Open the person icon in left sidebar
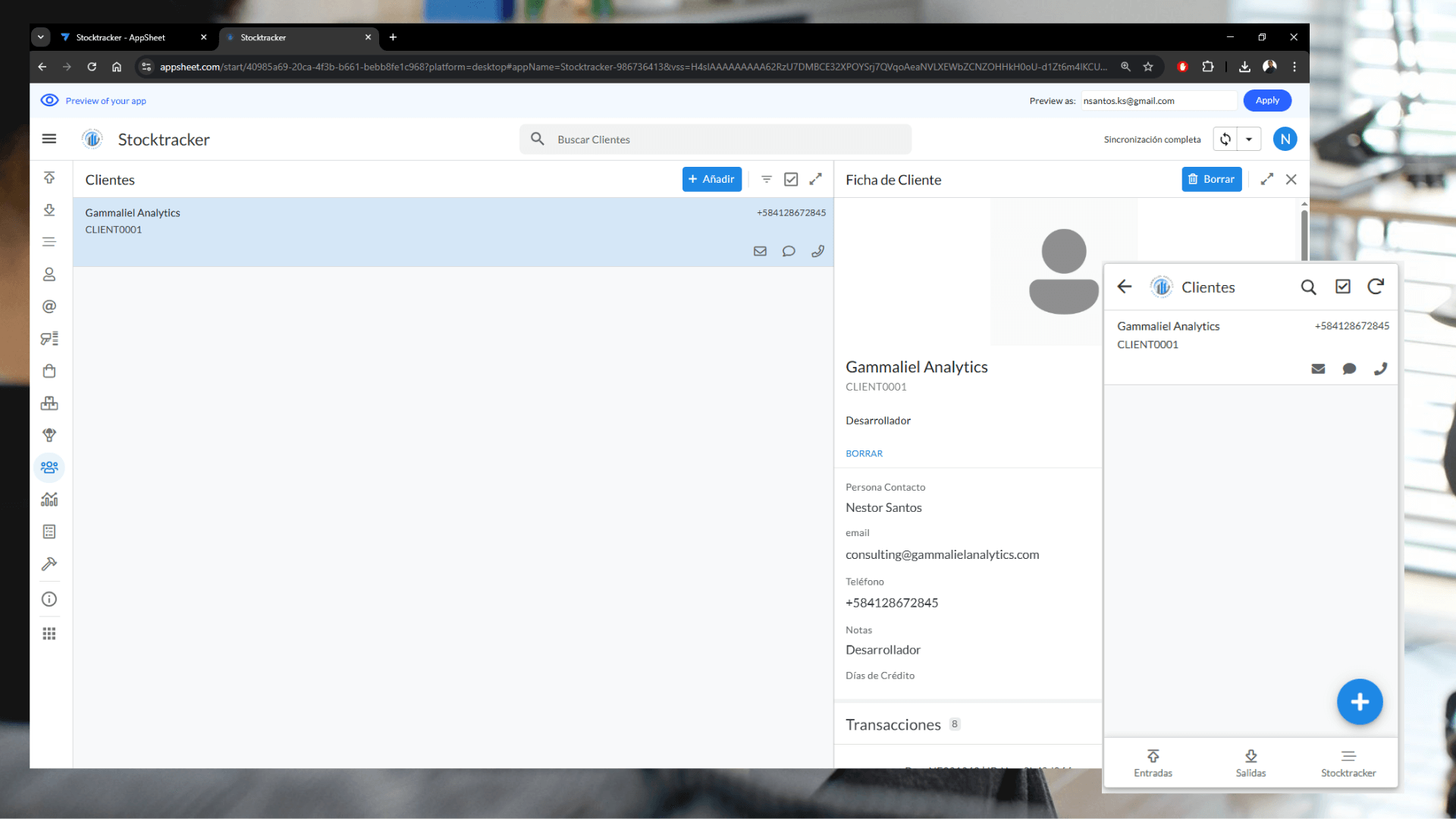The height and width of the screenshot is (819, 1456). [49, 275]
